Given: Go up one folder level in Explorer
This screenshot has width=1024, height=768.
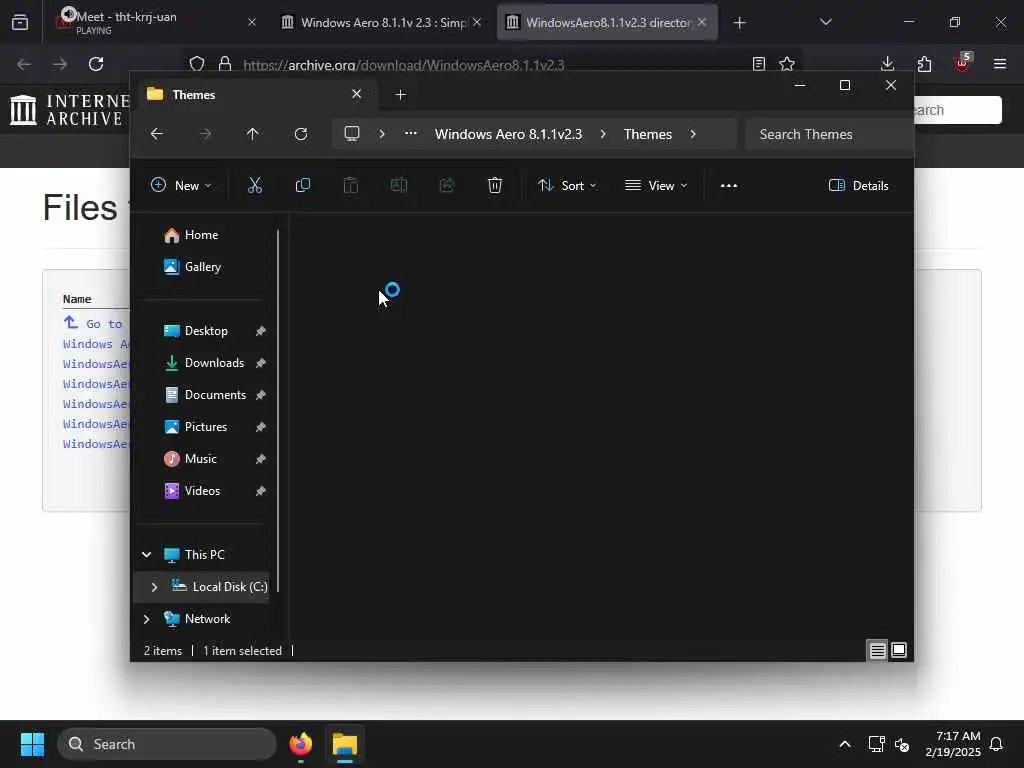Looking at the screenshot, I should coord(253,134).
